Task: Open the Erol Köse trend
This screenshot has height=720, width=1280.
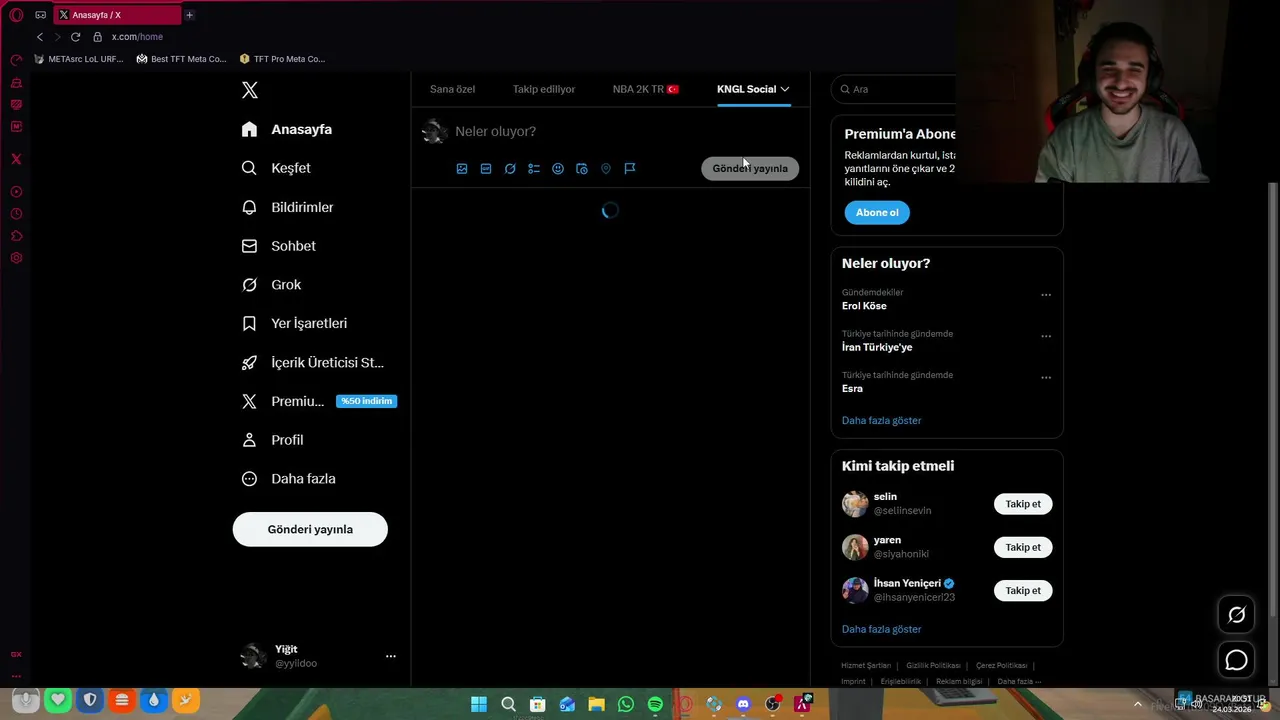Action: pos(864,306)
